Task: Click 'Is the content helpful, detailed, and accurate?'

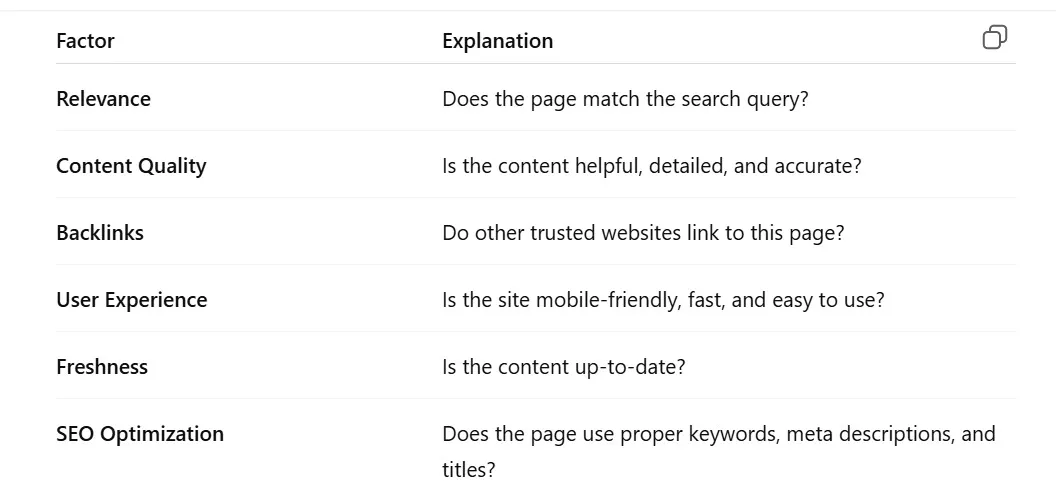Action: tap(652, 166)
